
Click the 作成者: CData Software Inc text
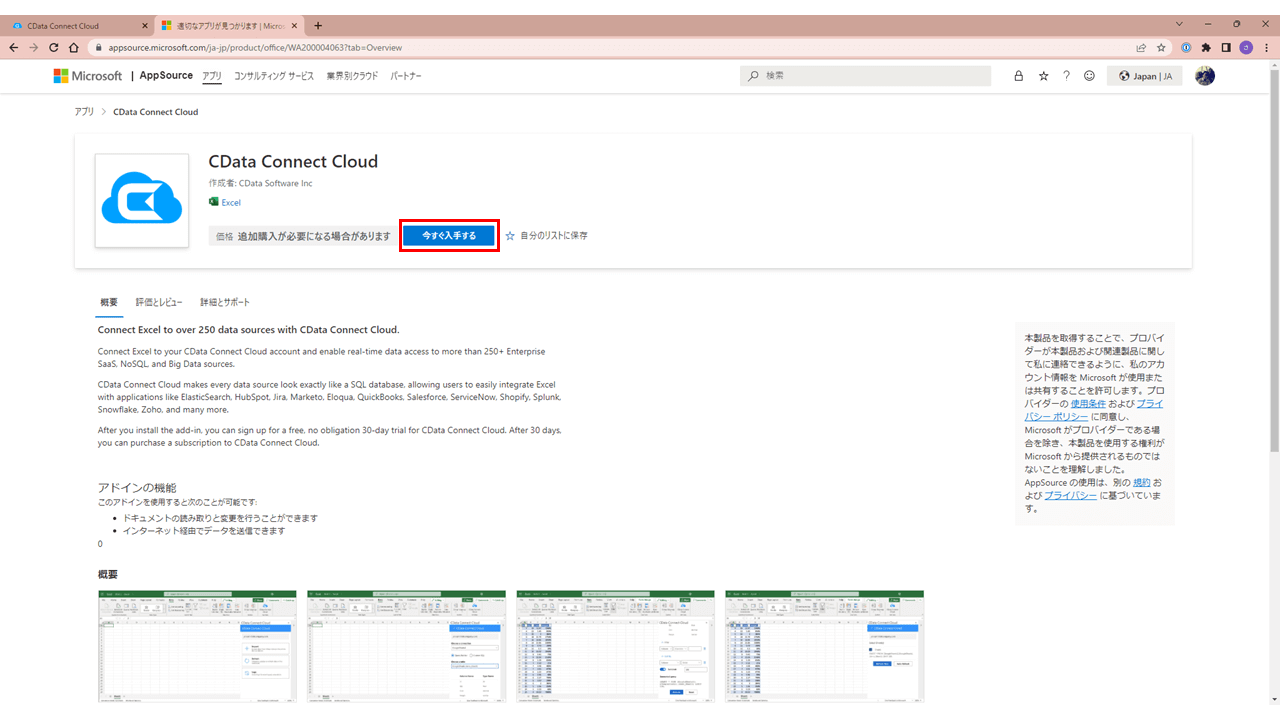[260, 183]
